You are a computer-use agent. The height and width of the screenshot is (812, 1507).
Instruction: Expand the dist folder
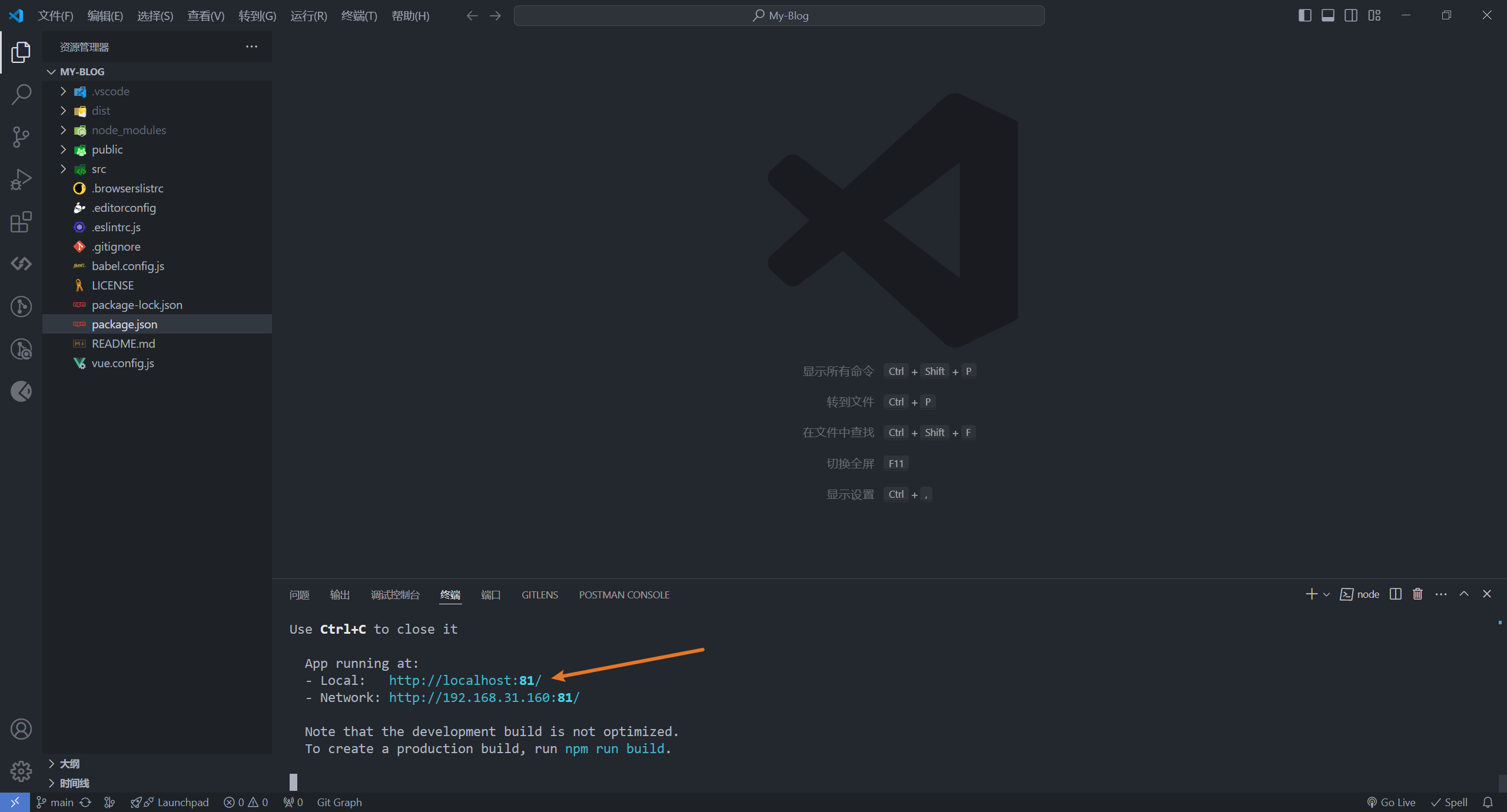(64, 111)
